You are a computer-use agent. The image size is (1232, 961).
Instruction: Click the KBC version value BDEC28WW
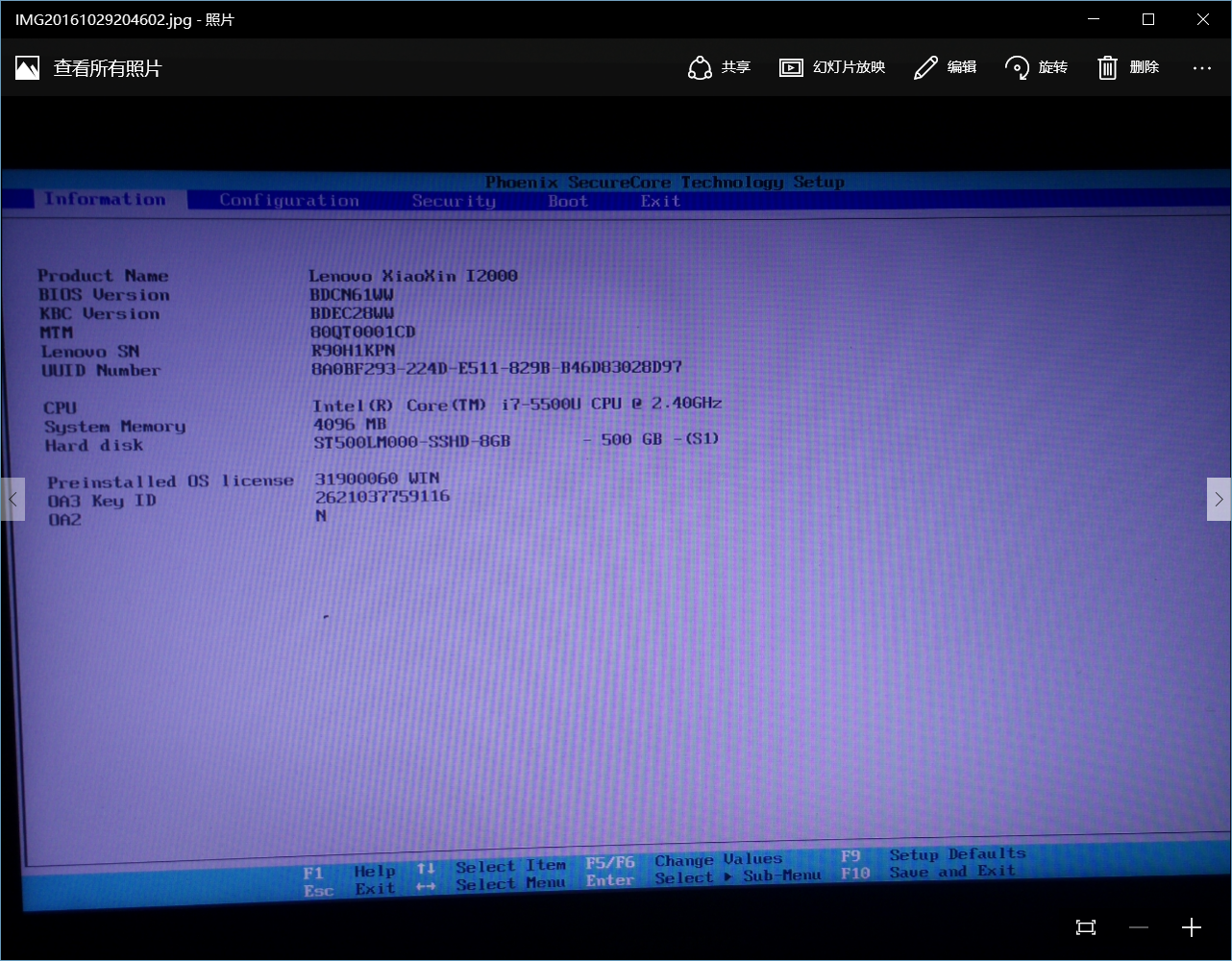coord(352,313)
